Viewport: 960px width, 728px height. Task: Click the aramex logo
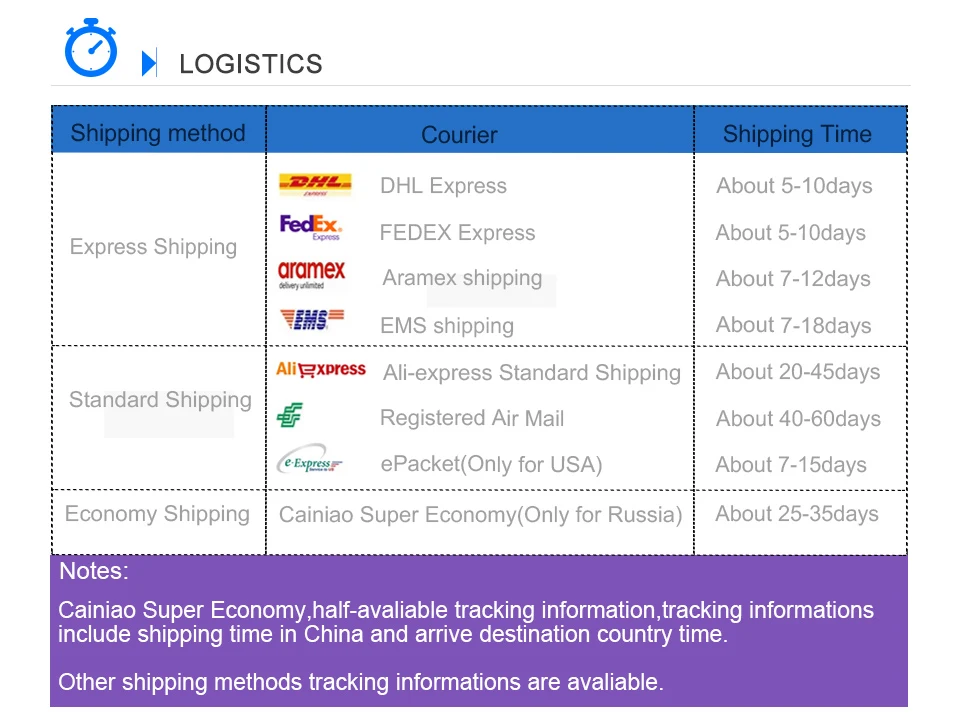tap(311, 274)
